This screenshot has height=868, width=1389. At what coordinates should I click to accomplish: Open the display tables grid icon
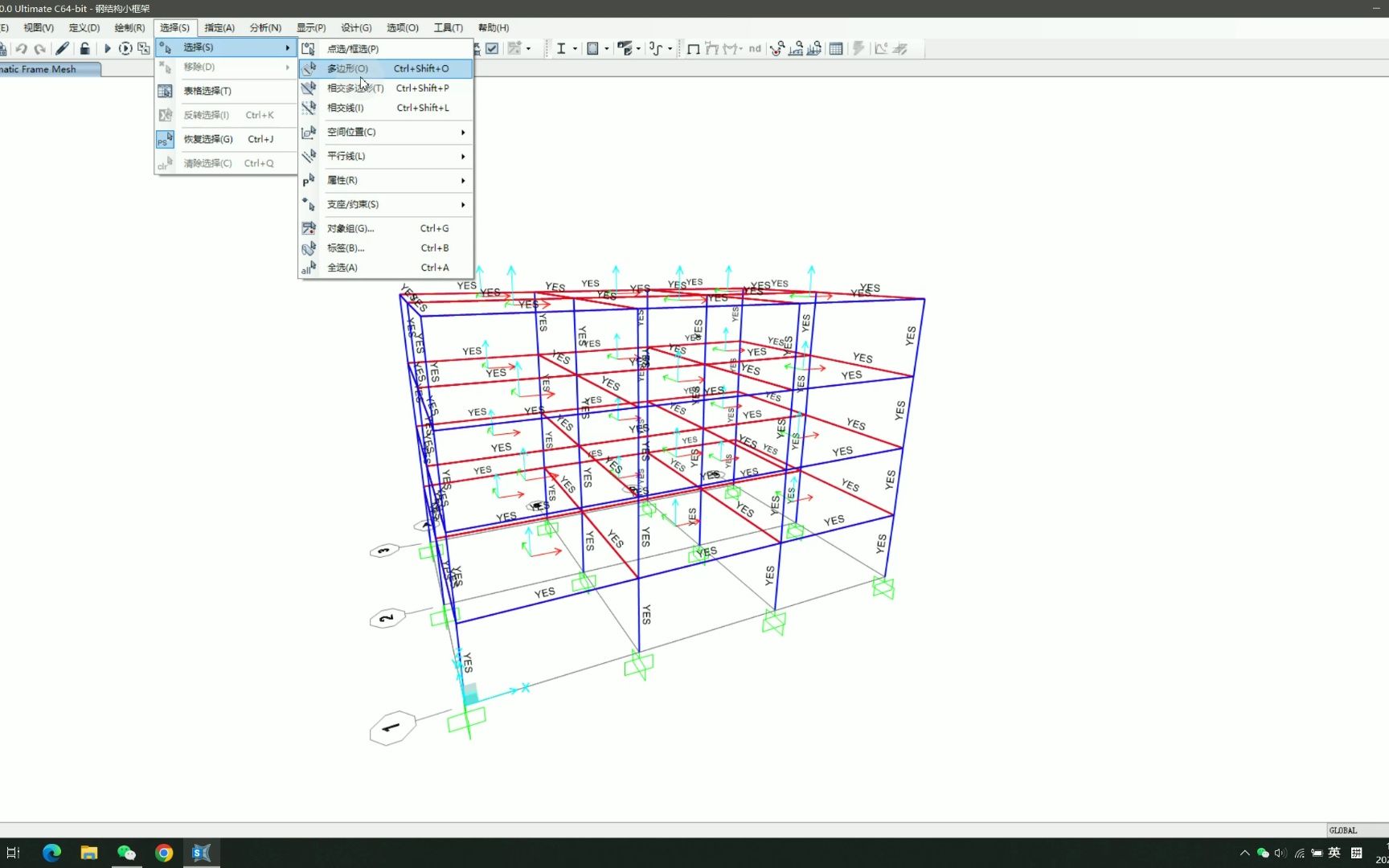tap(836, 49)
